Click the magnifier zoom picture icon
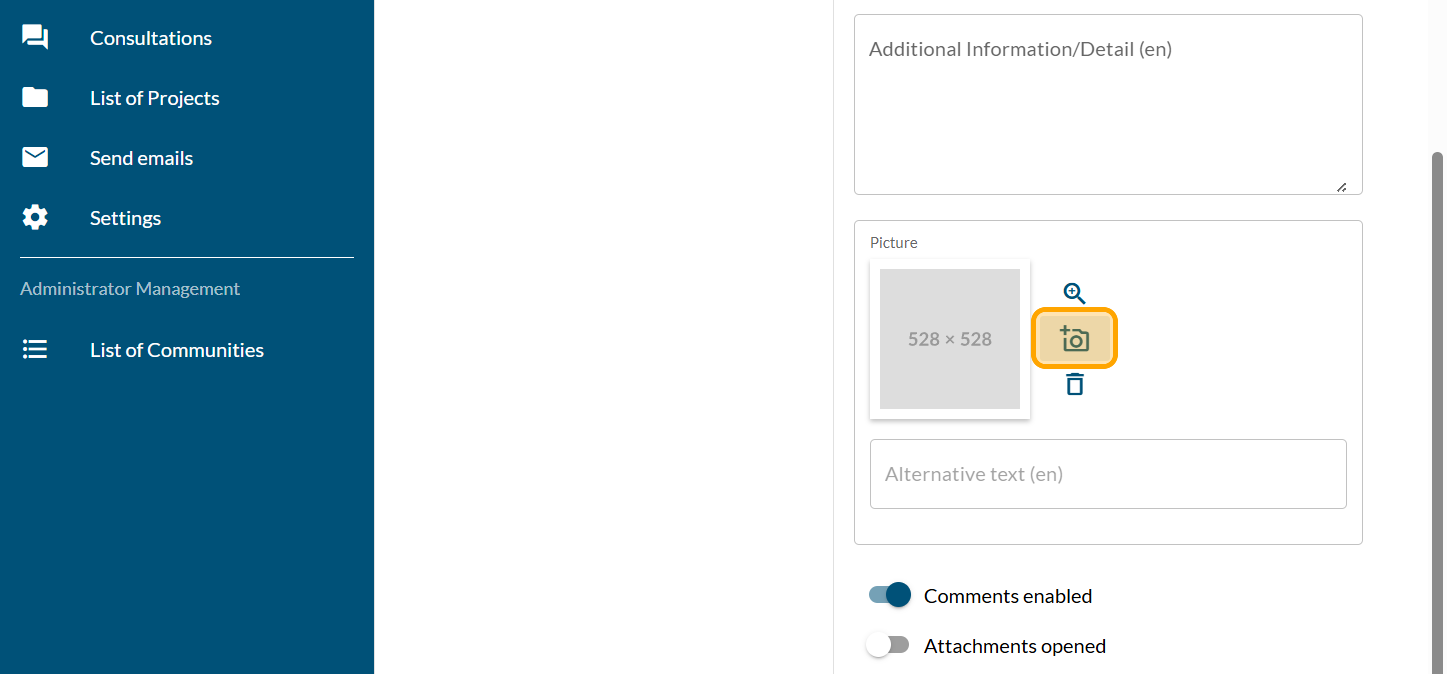Image resolution: width=1447 pixels, height=674 pixels. (1074, 293)
